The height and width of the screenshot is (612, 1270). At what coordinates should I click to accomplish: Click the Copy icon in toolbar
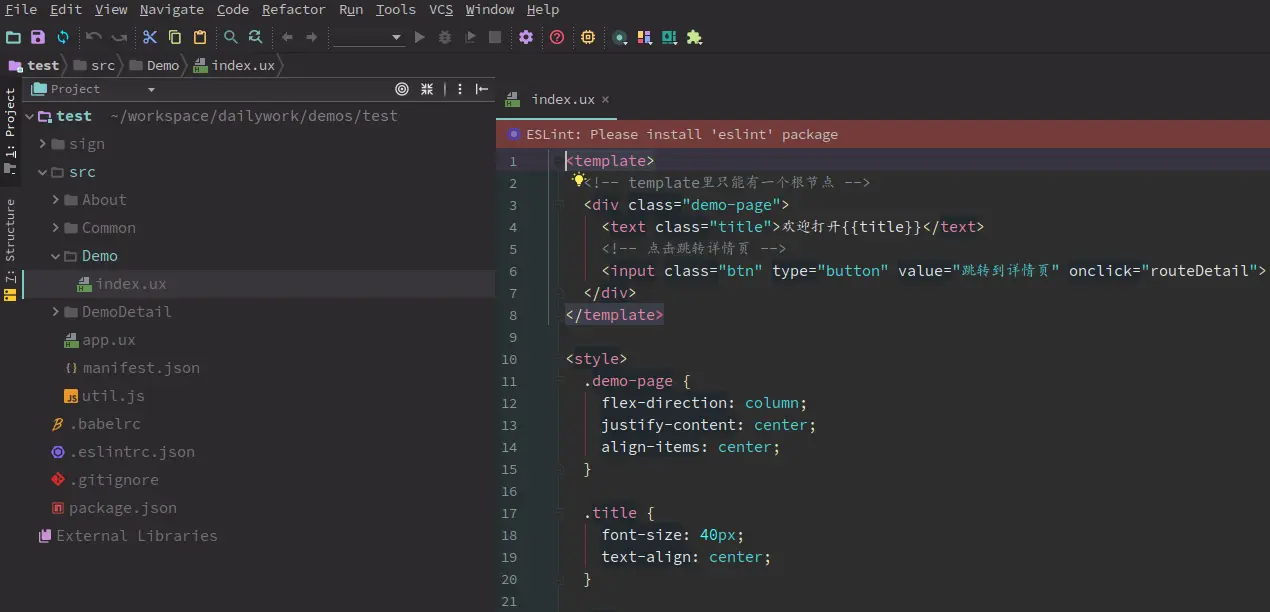(175, 37)
